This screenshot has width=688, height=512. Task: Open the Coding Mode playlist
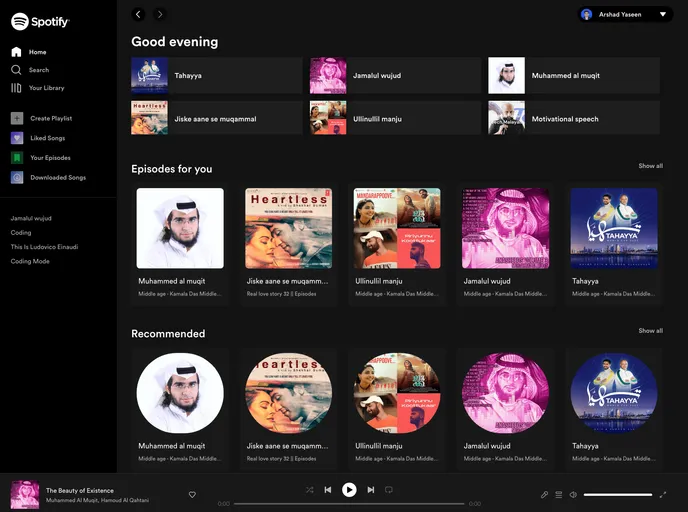tap(30, 261)
